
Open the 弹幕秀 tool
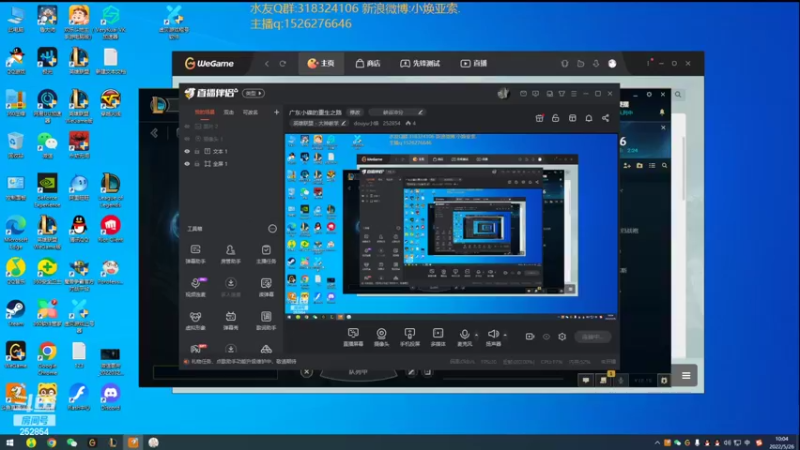pyautogui.click(x=231, y=320)
